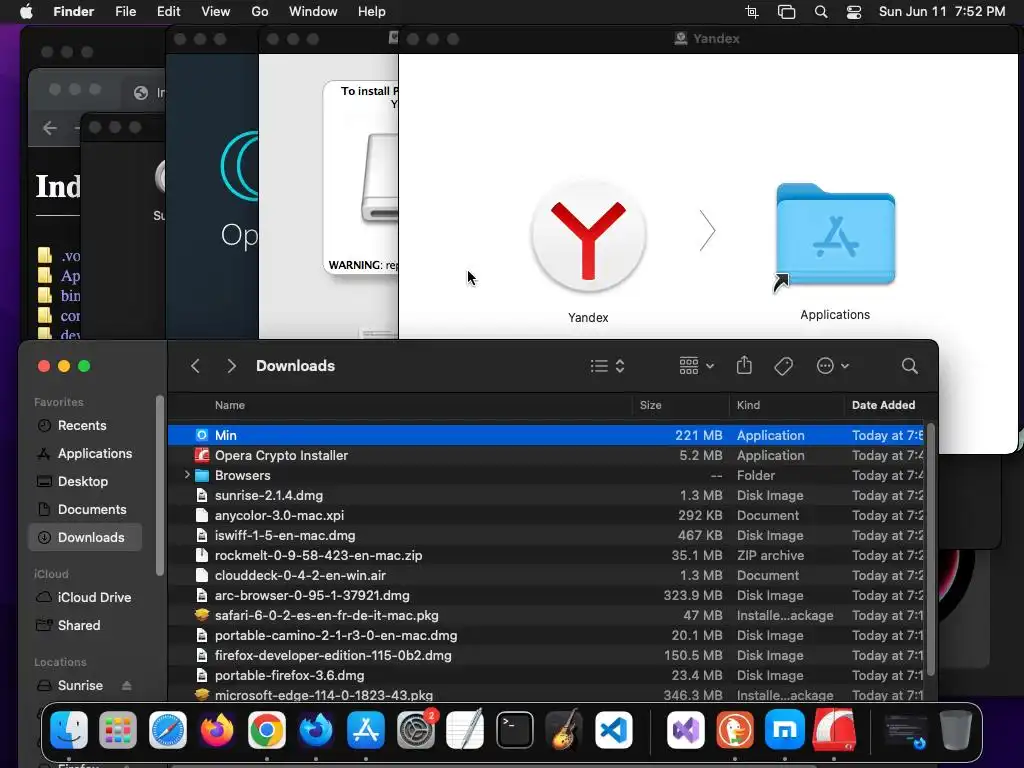Open the Apple menu
1024x768 pixels.
coord(26,12)
